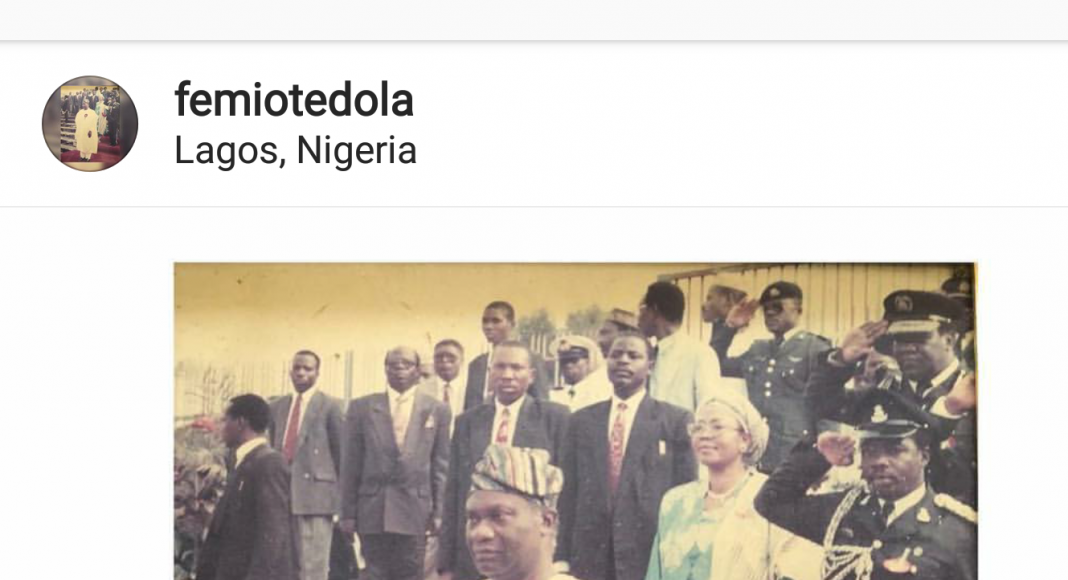Open the Lagos, Nigeria location link
1068x580 pixels.
(295, 150)
